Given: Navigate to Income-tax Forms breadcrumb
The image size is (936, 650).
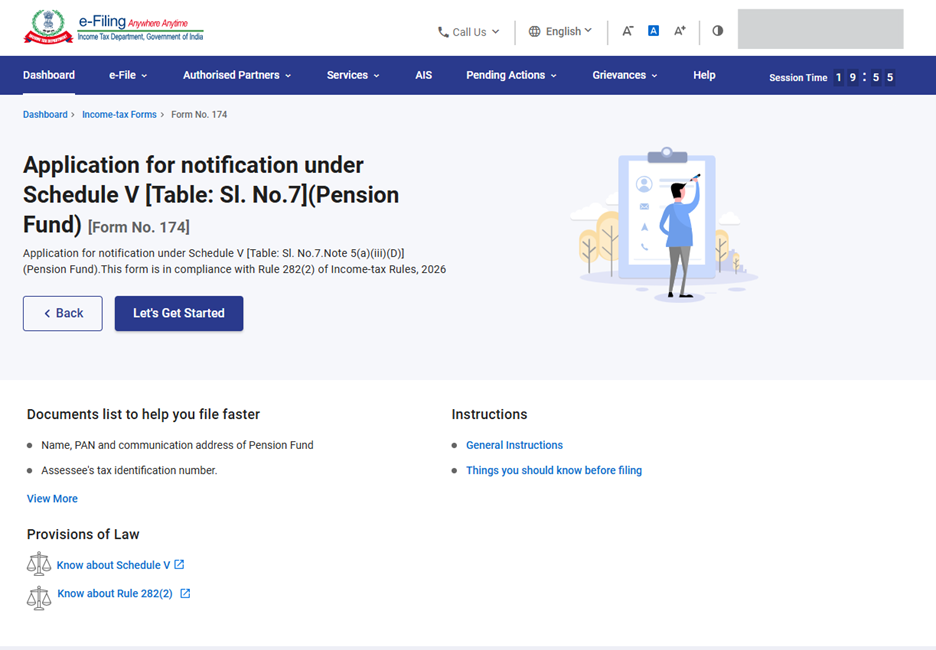Looking at the screenshot, I should (119, 115).
